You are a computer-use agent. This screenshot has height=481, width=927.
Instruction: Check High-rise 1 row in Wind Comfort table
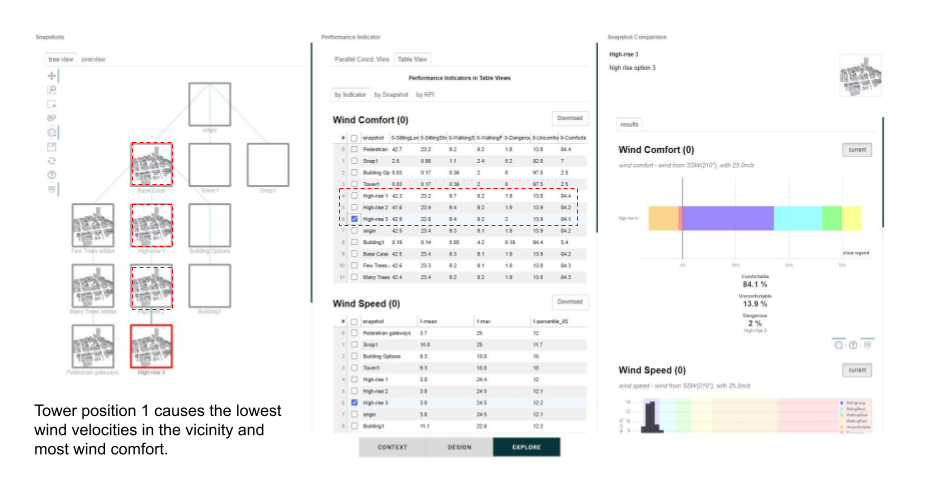354,197
